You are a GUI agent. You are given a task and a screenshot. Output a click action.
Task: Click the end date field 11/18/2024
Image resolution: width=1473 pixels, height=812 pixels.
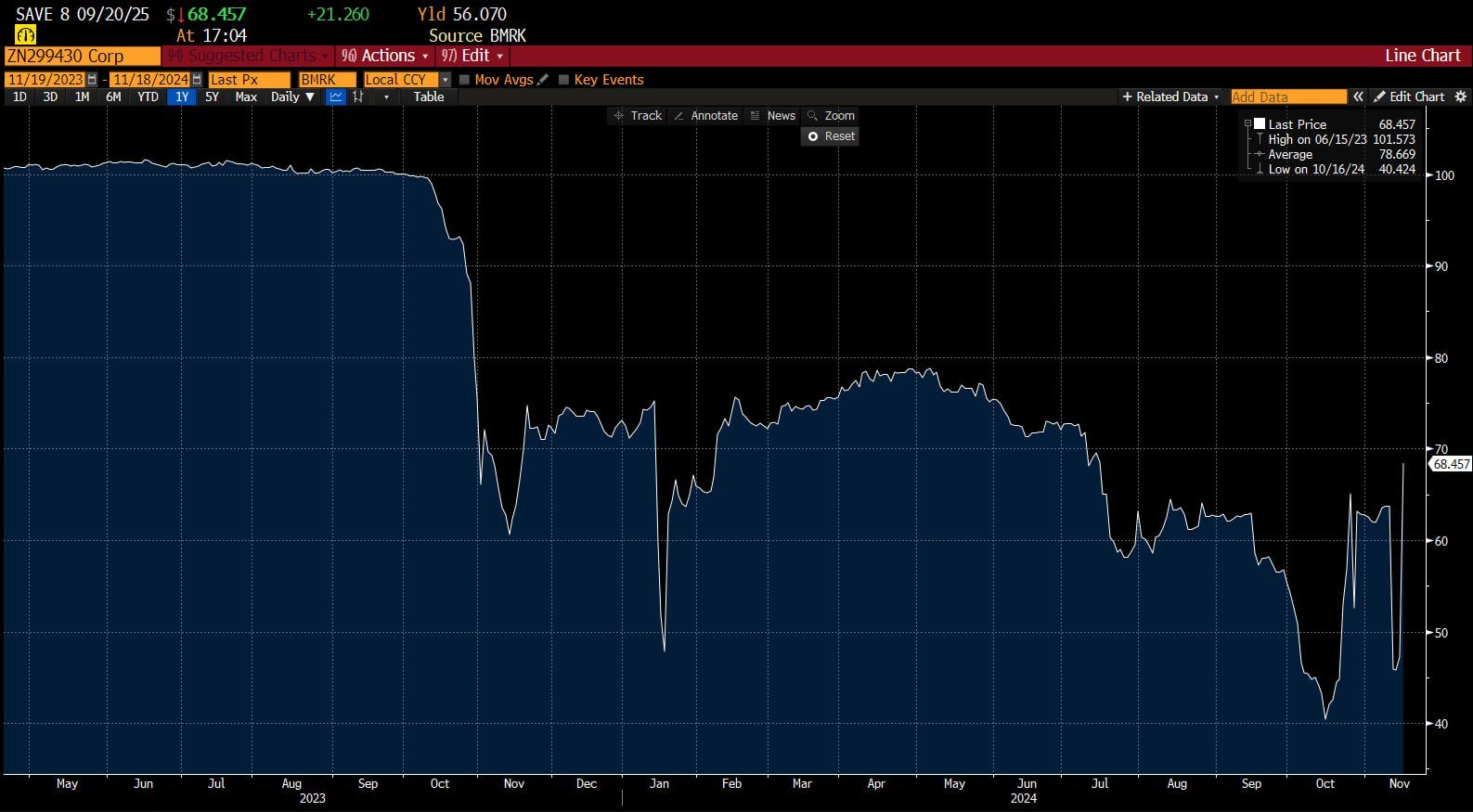(150, 80)
